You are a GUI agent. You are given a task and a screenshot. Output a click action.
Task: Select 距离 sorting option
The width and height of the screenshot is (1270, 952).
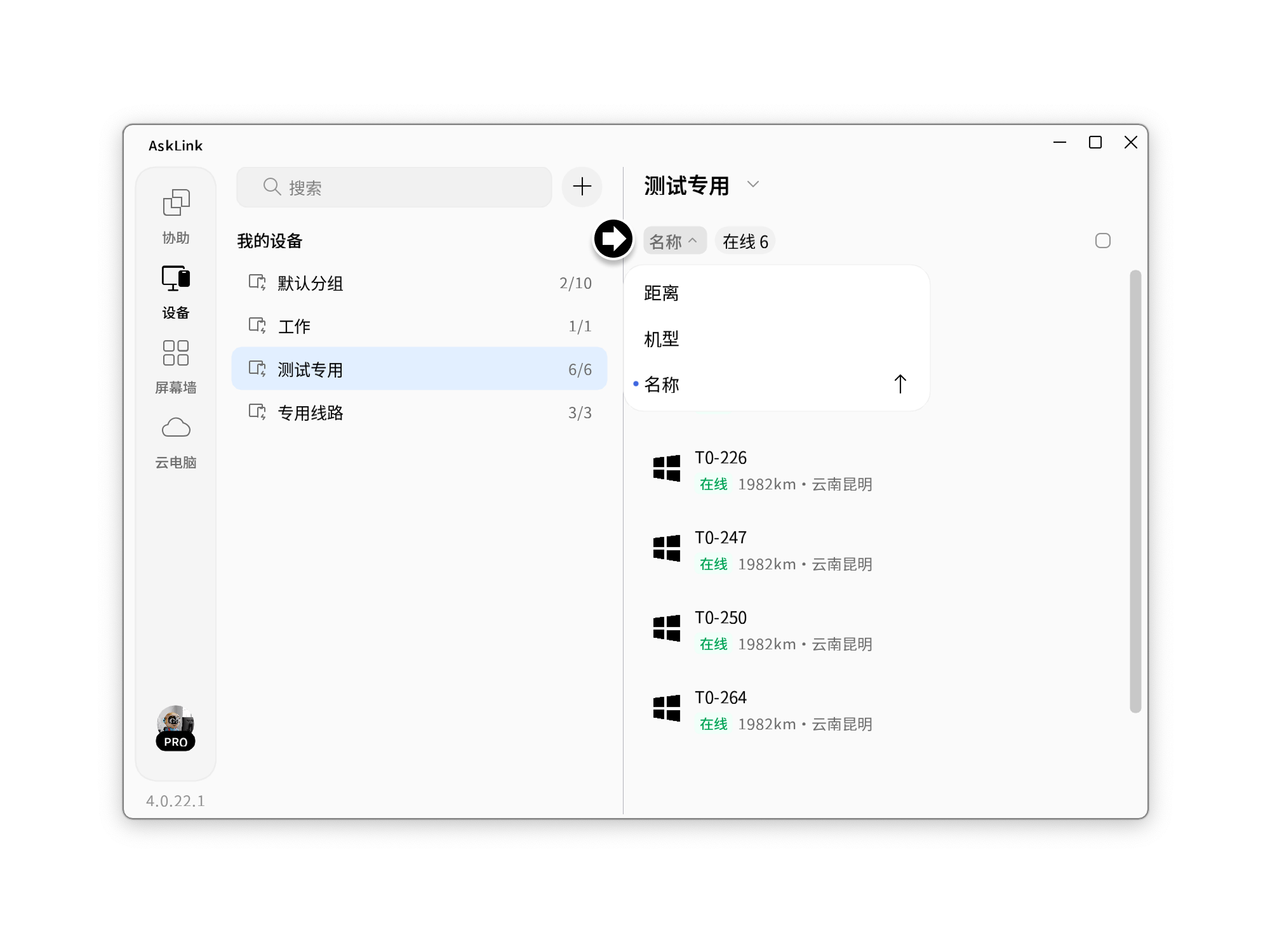coord(661,293)
